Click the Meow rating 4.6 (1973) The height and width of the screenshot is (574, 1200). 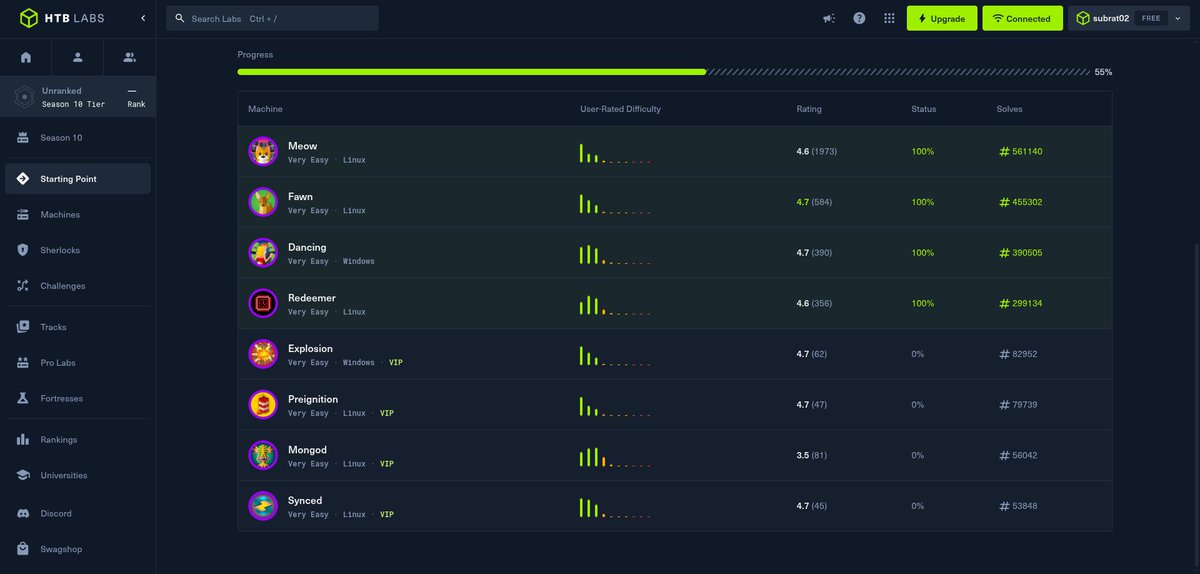[x=816, y=152]
